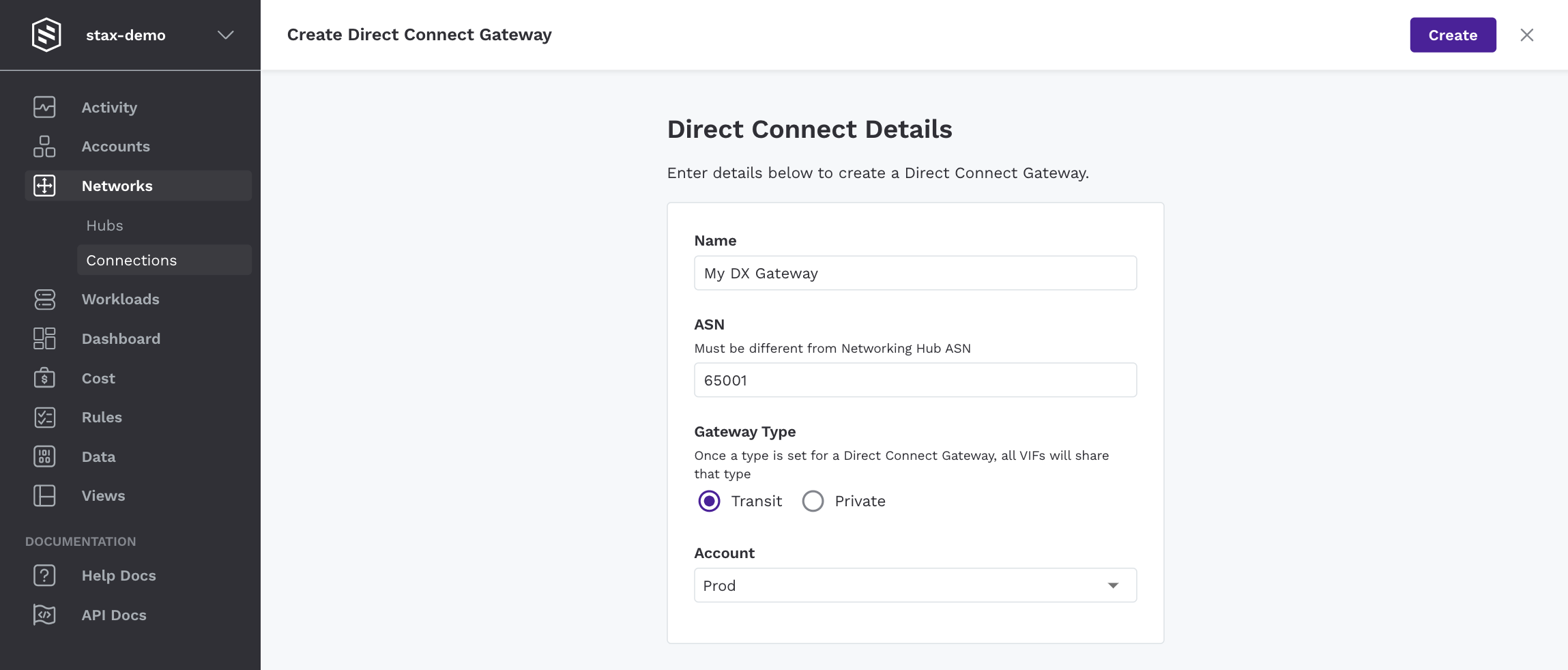Select the Networks menu item

coord(138,186)
